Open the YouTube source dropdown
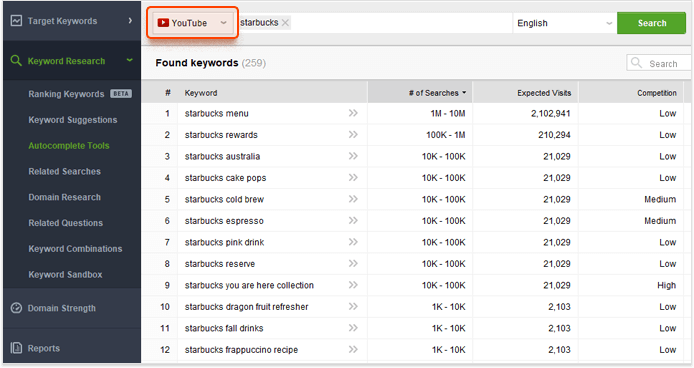The width and height of the screenshot is (694, 368). click(x=193, y=23)
